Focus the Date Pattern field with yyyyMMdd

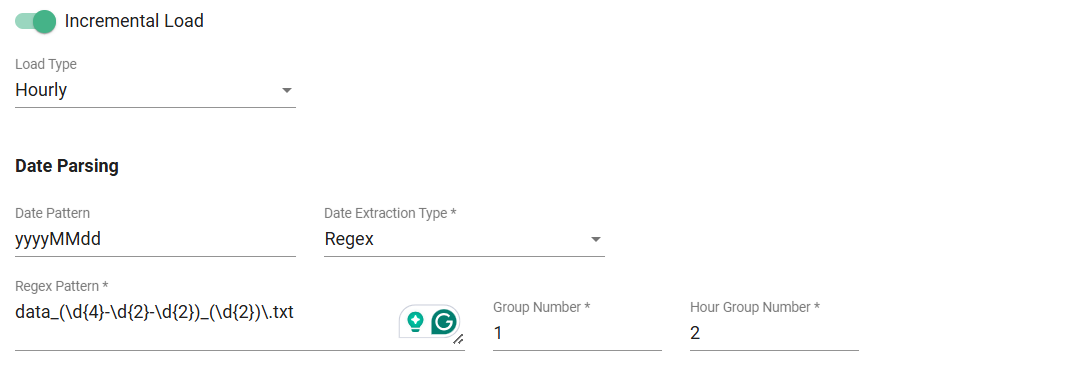click(x=155, y=239)
